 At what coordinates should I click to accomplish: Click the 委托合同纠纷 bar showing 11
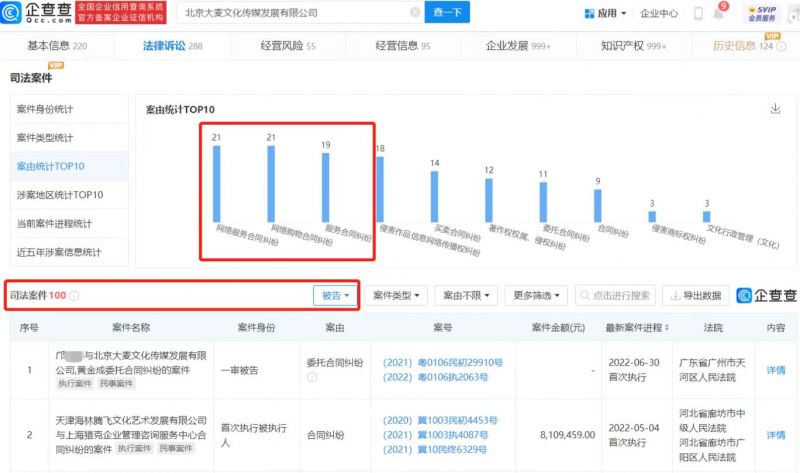point(543,202)
